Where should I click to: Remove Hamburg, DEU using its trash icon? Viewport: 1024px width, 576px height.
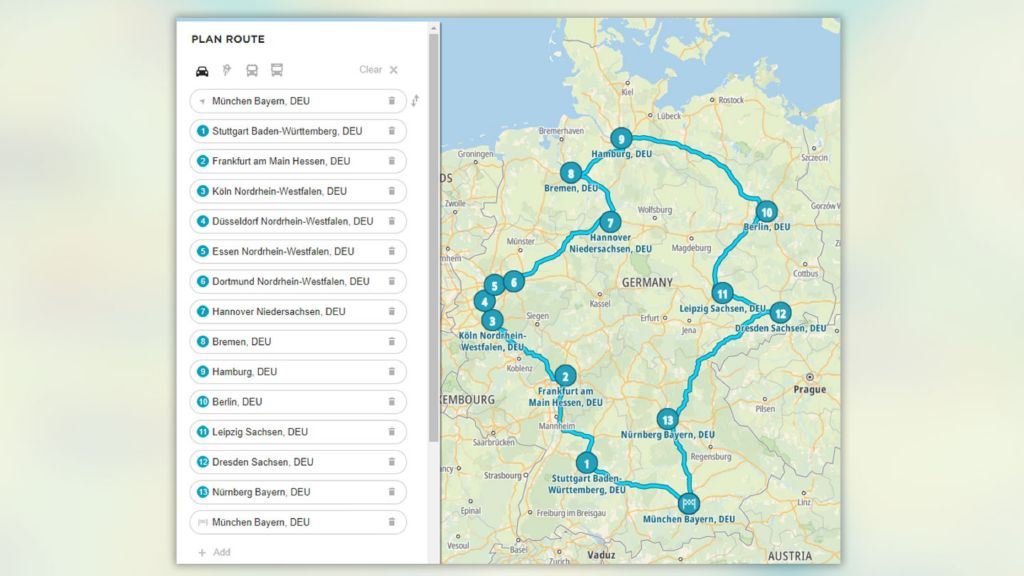[x=392, y=371]
